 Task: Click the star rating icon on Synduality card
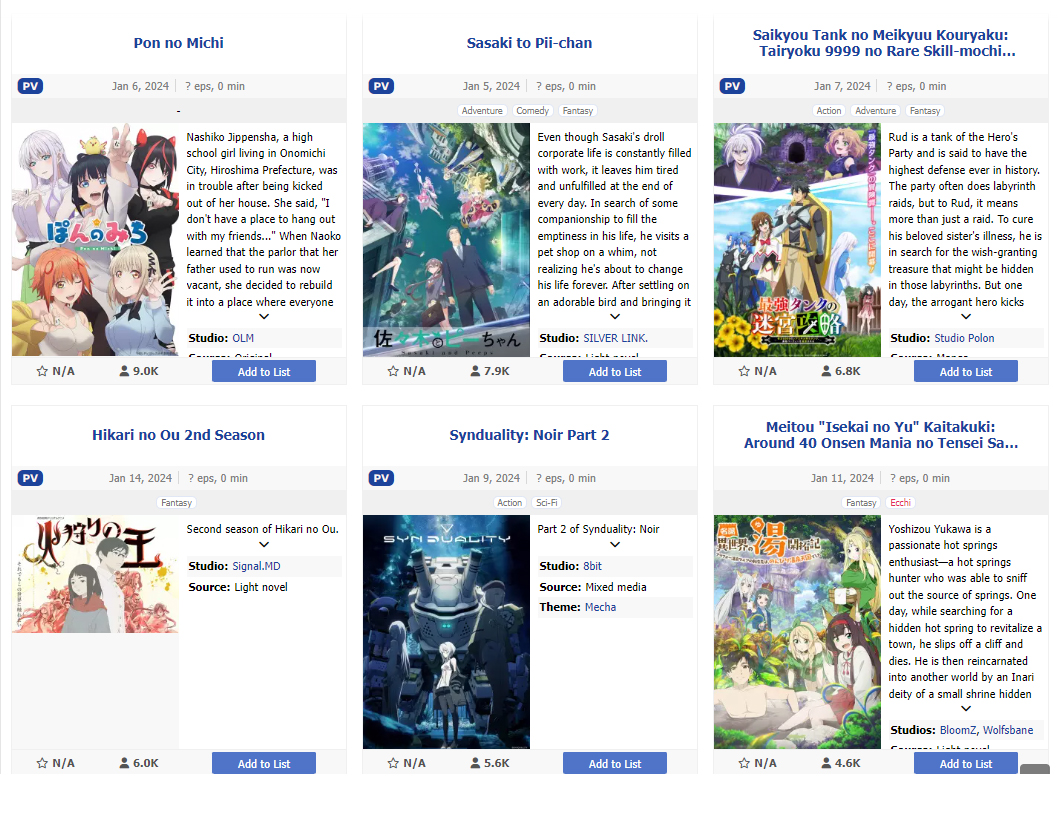pyautogui.click(x=393, y=763)
